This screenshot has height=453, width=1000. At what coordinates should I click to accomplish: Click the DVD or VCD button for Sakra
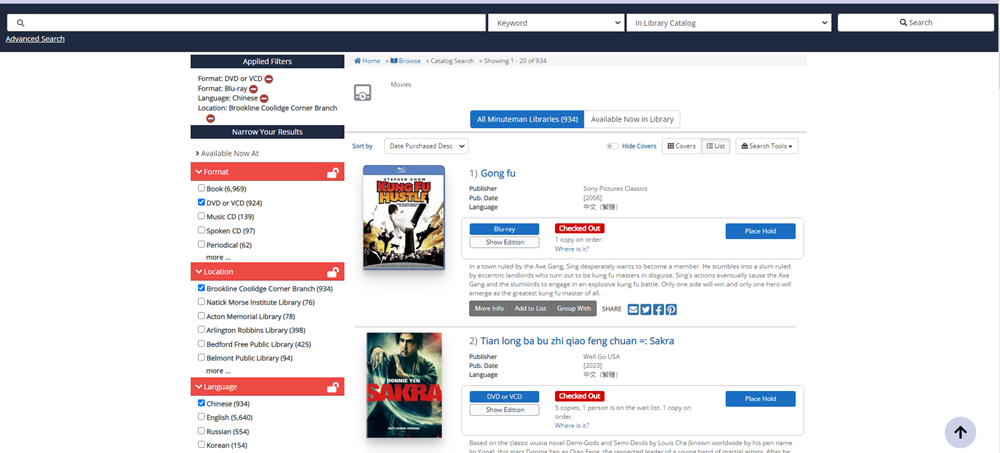[x=504, y=397]
